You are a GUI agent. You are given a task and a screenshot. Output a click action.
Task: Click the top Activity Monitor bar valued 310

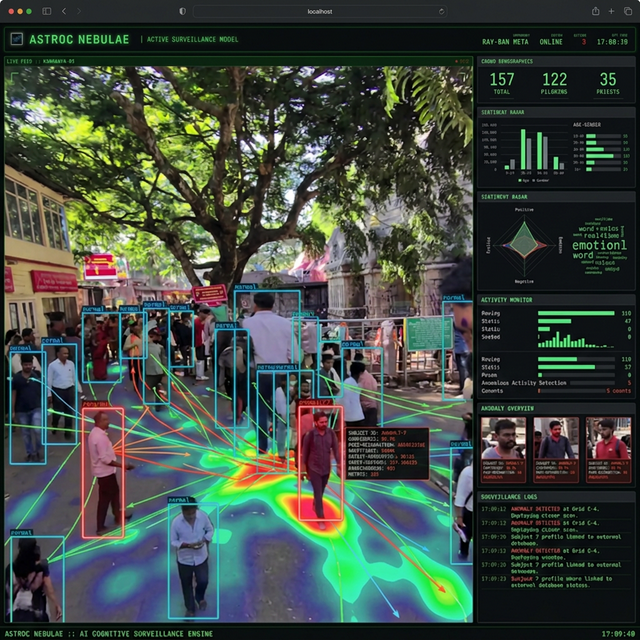(576, 313)
